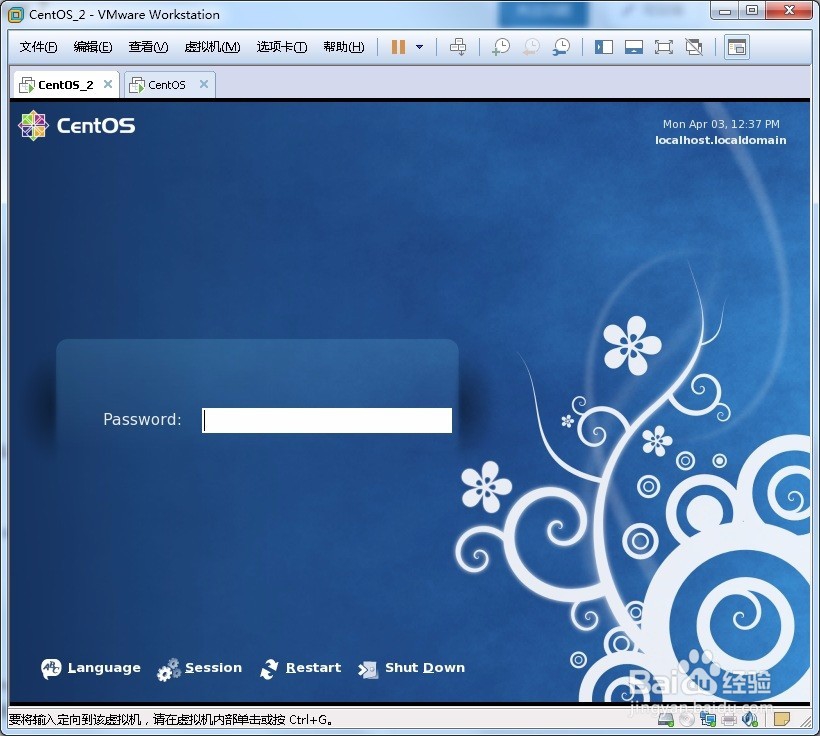
Task: Send Ctrl+Alt+Del to the virtual machine
Action: pyautogui.click(x=458, y=47)
